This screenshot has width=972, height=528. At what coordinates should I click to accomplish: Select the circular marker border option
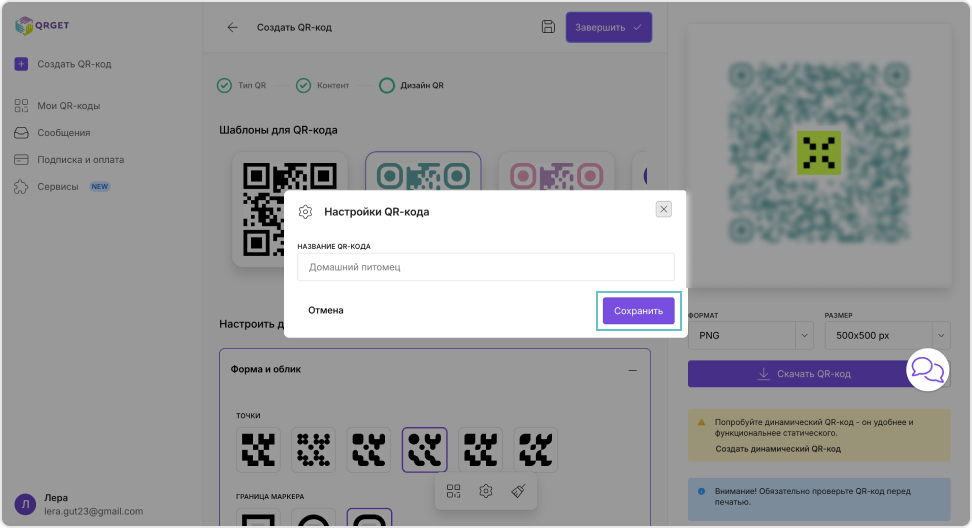click(314, 519)
